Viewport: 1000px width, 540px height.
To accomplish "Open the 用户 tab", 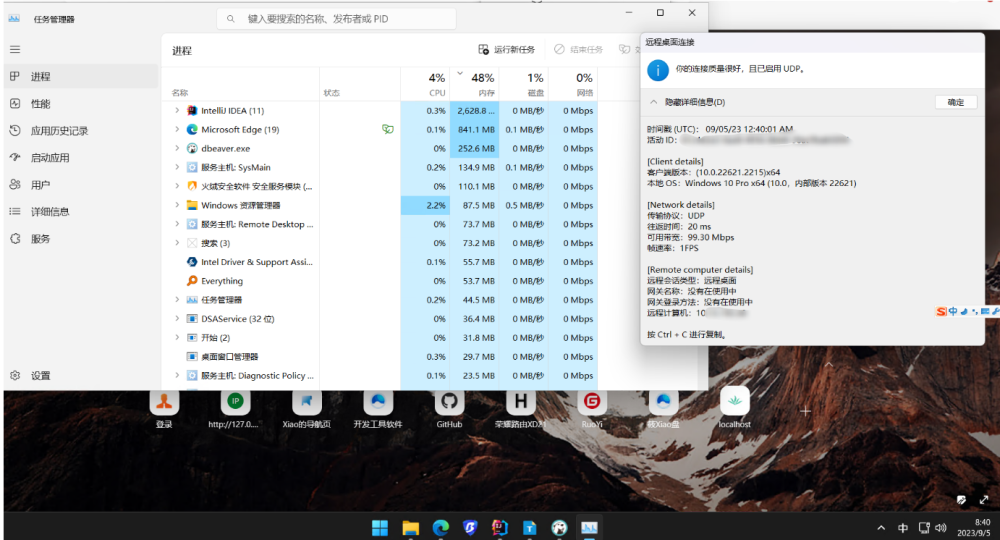I will (81, 185).
